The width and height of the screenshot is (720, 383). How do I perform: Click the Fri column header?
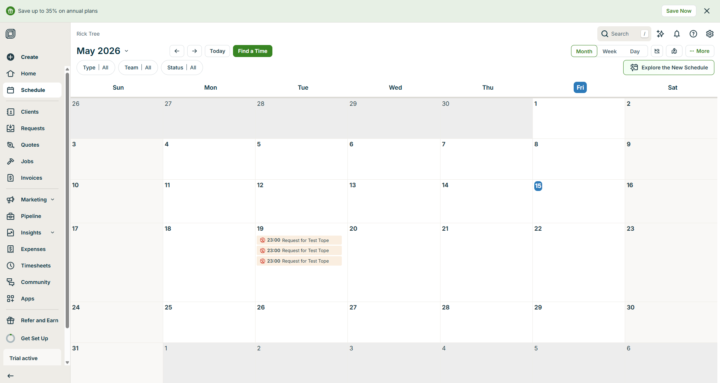click(x=580, y=87)
